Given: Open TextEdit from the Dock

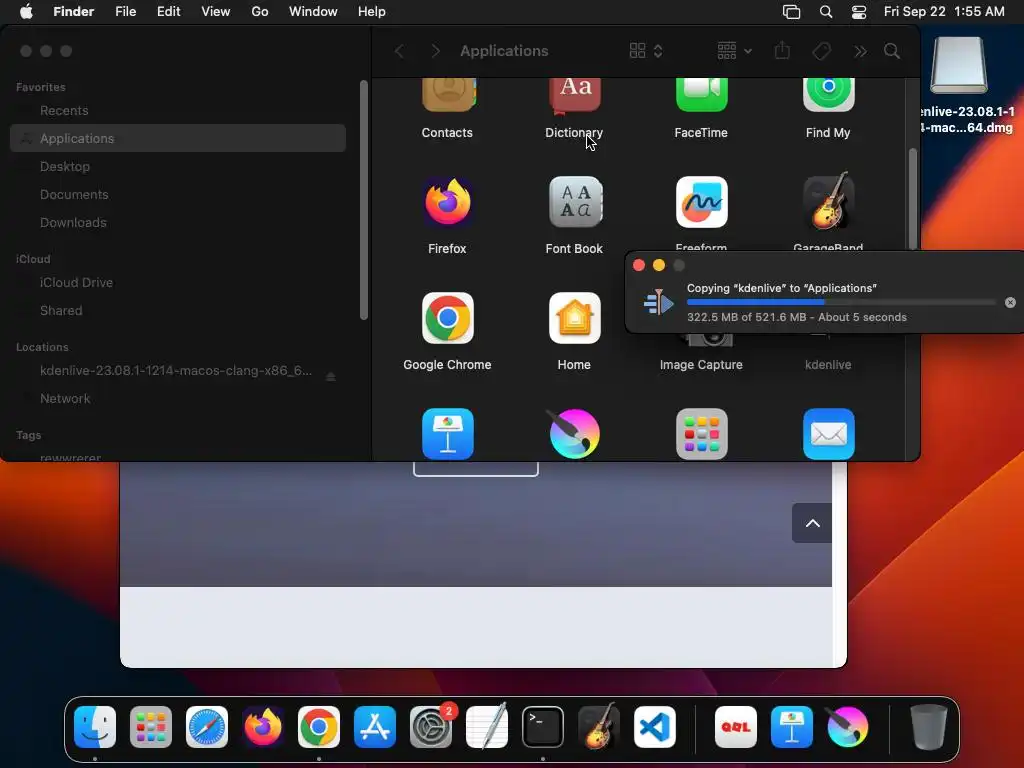Looking at the screenshot, I should pyautogui.click(x=487, y=727).
